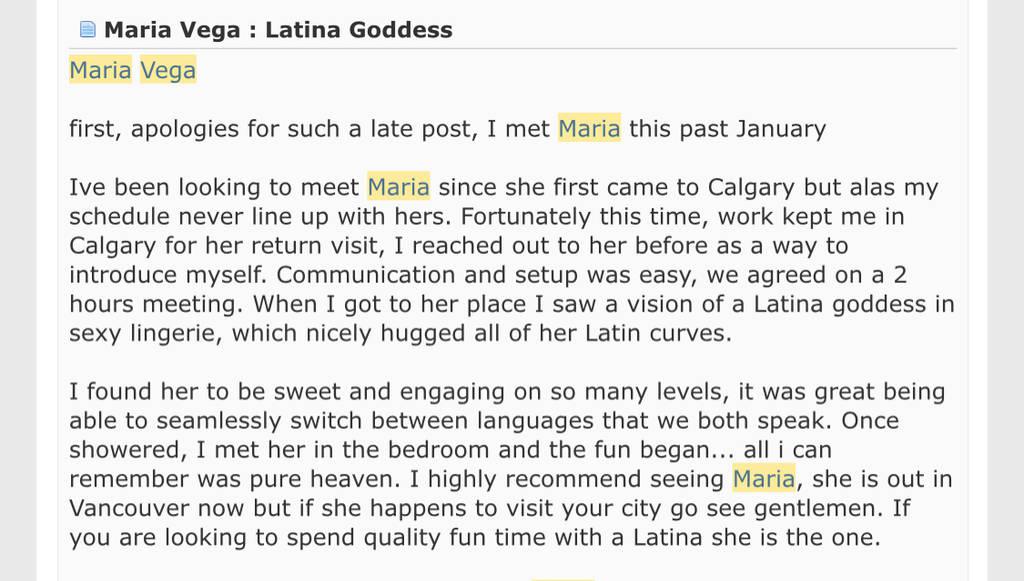This screenshot has height=581, width=1024.
Task: Click highlighted "Maria" before "since she first came"
Action: (x=398, y=187)
